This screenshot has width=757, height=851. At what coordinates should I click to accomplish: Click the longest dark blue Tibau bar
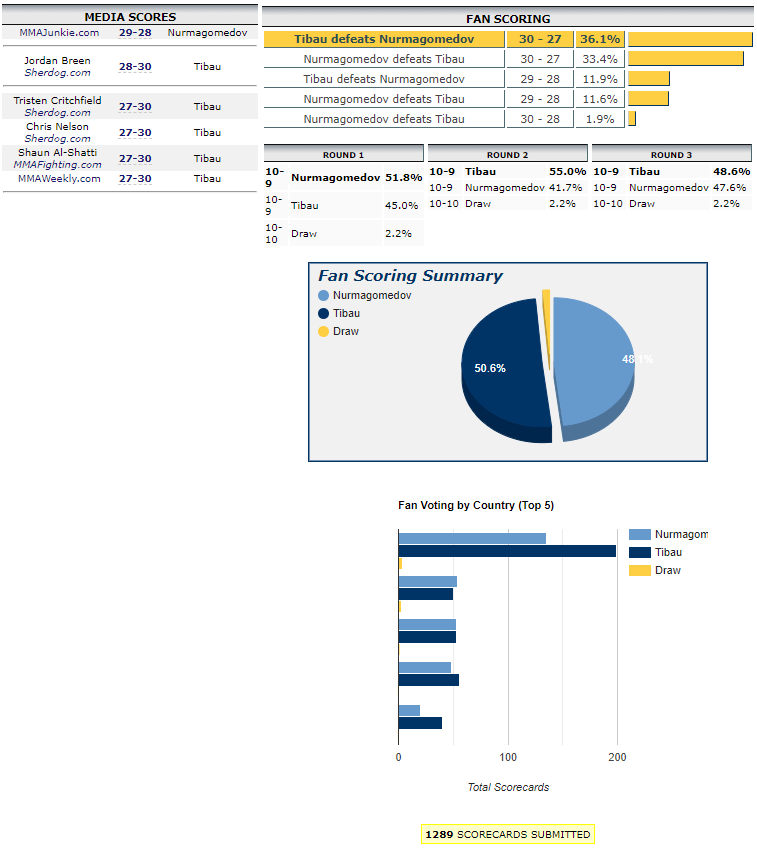(507, 551)
